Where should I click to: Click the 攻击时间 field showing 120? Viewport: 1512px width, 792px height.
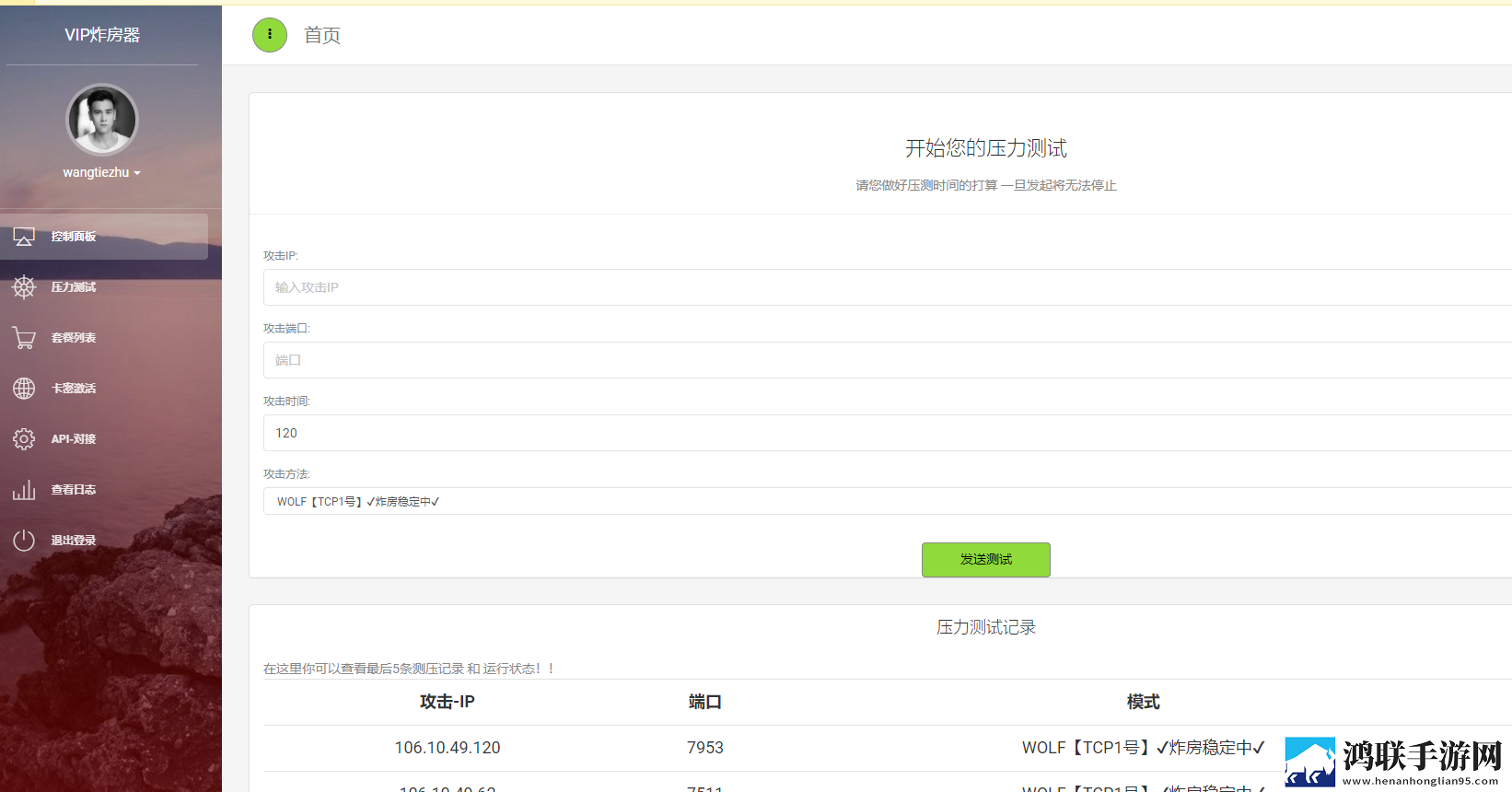click(888, 433)
